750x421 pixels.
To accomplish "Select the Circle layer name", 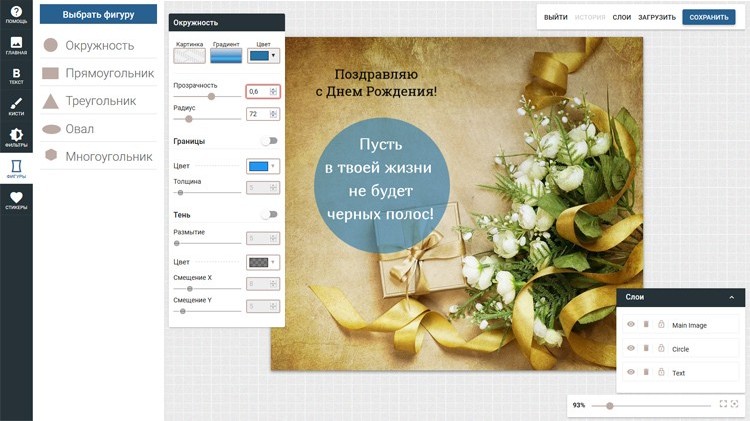I will tap(680, 349).
